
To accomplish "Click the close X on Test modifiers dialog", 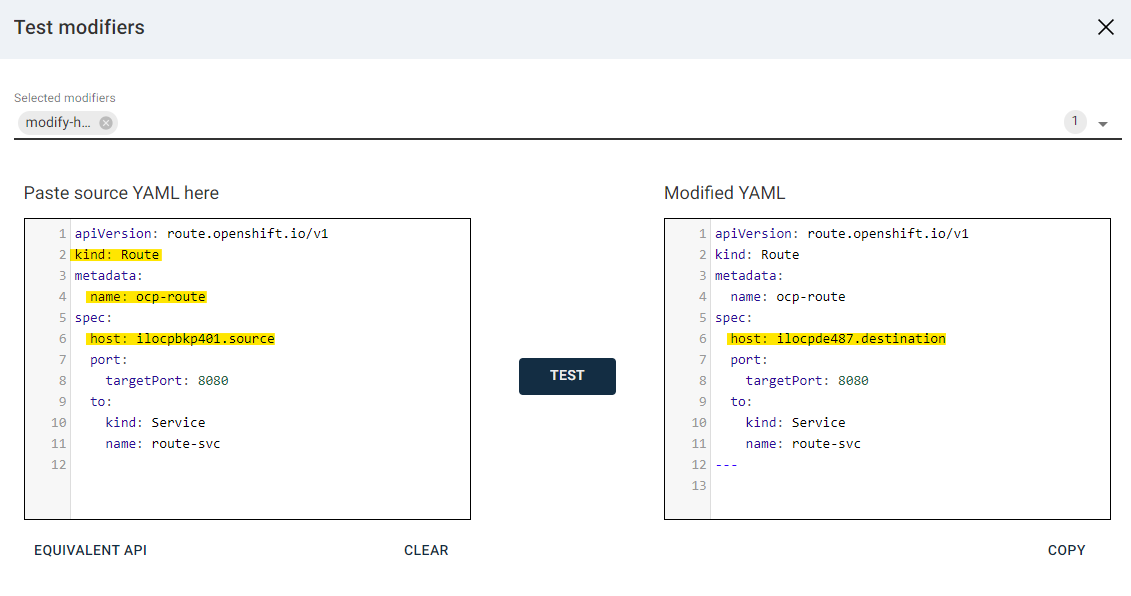I will tap(1105, 27).
